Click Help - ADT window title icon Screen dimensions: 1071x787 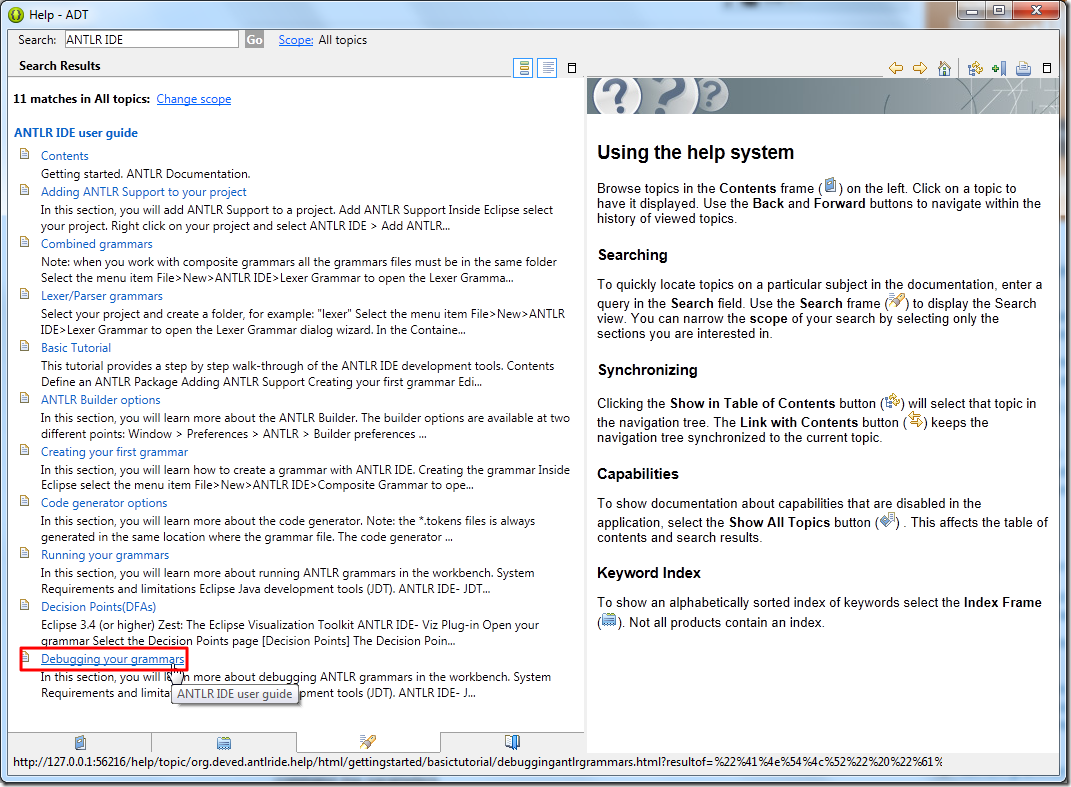16,14
